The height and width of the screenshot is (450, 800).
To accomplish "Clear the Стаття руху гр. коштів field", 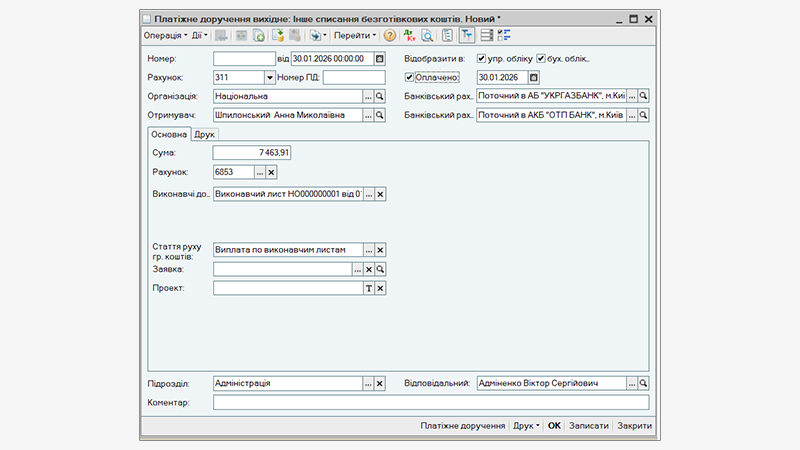I will [380, 250].
